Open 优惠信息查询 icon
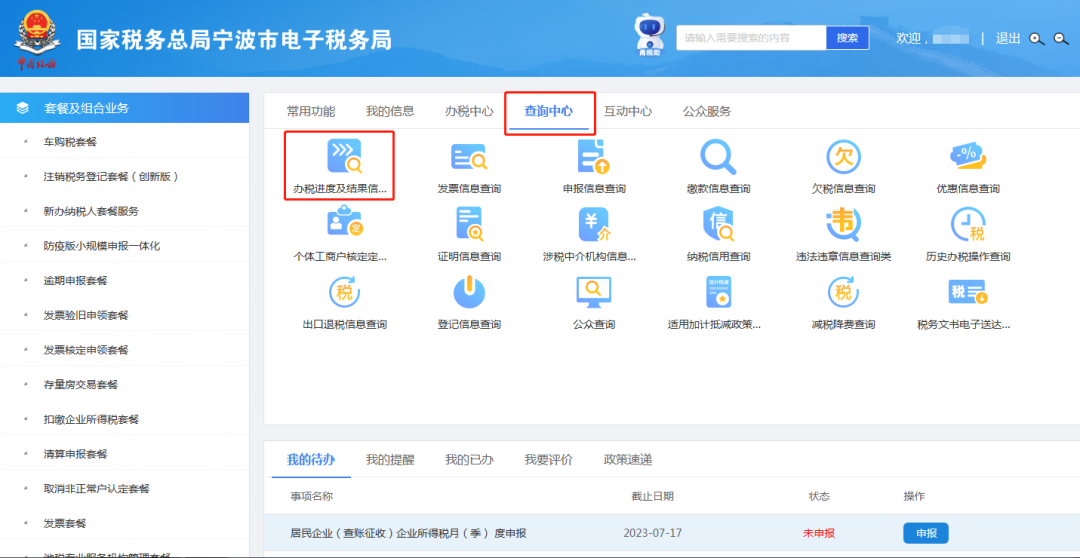This screenshot has height=558, width=1080. pyautogui.click(x=968, y=156)
